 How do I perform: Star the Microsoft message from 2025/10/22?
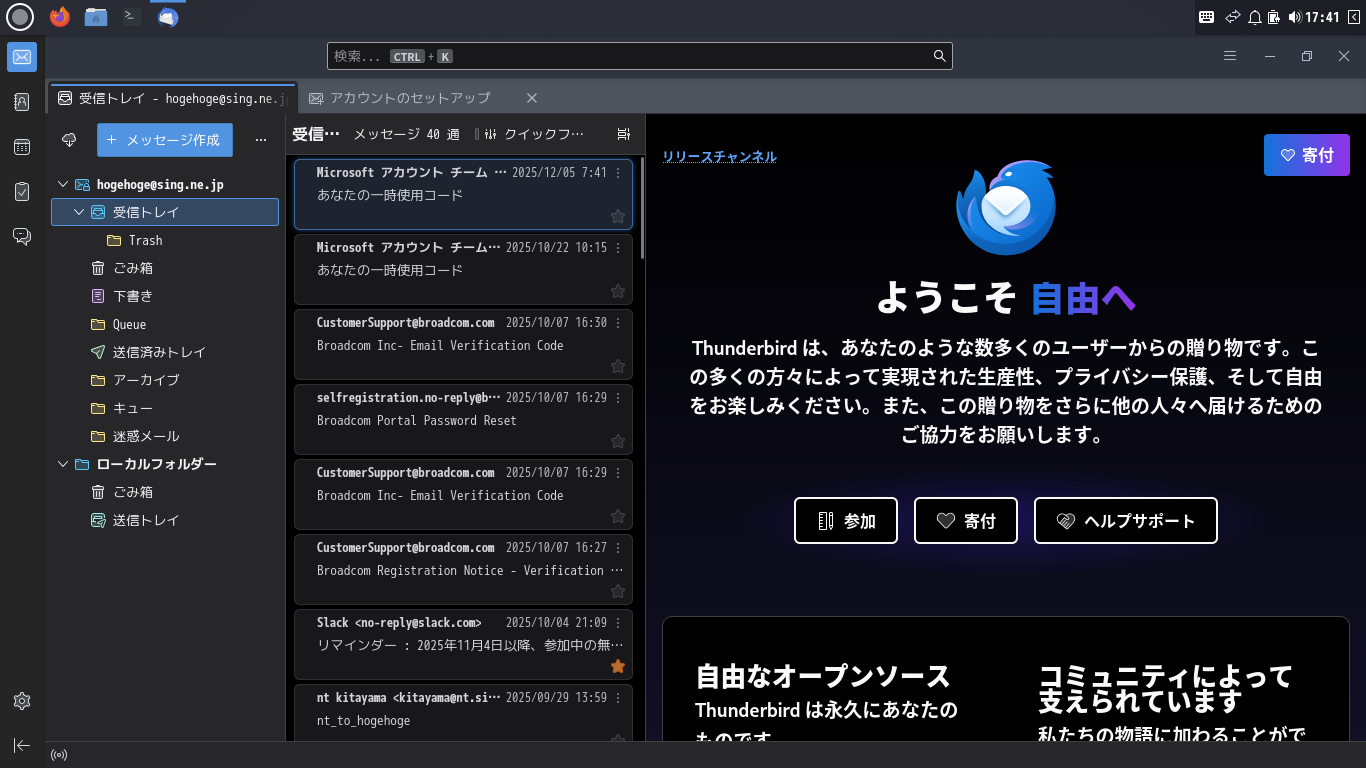tap(618, 291)
